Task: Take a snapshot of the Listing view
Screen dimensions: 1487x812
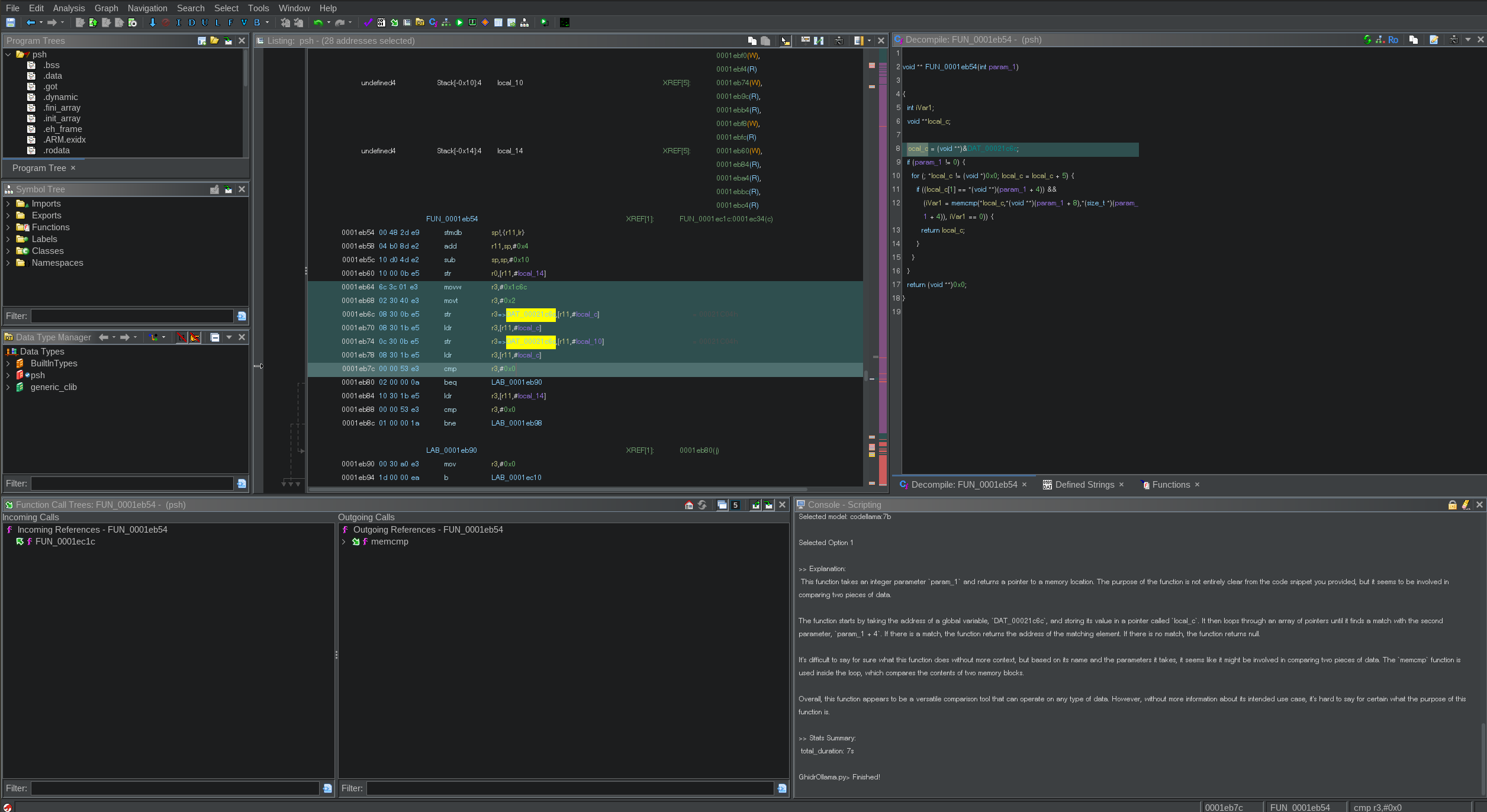Action: coord(839,40)
